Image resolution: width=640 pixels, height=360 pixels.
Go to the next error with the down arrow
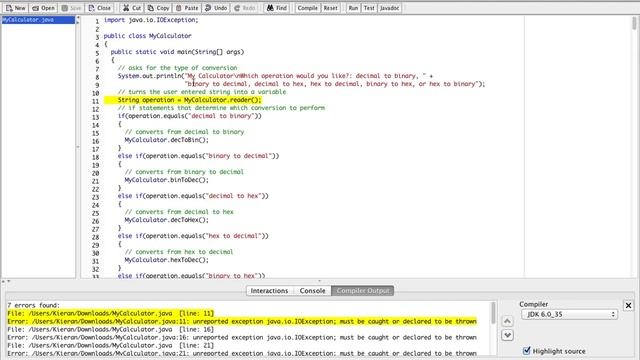tap(507, 336)
